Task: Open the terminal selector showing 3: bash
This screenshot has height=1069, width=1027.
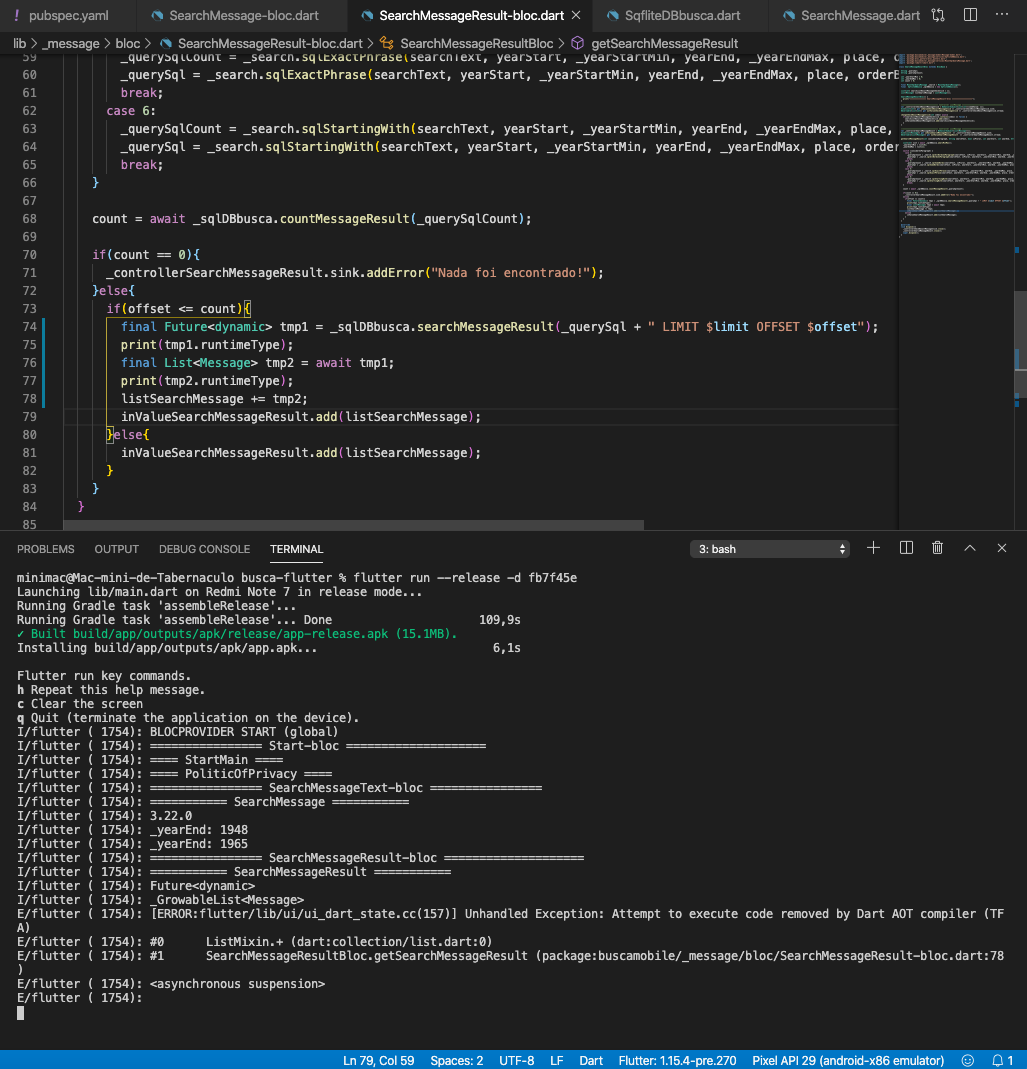Action: pos(769,548)
